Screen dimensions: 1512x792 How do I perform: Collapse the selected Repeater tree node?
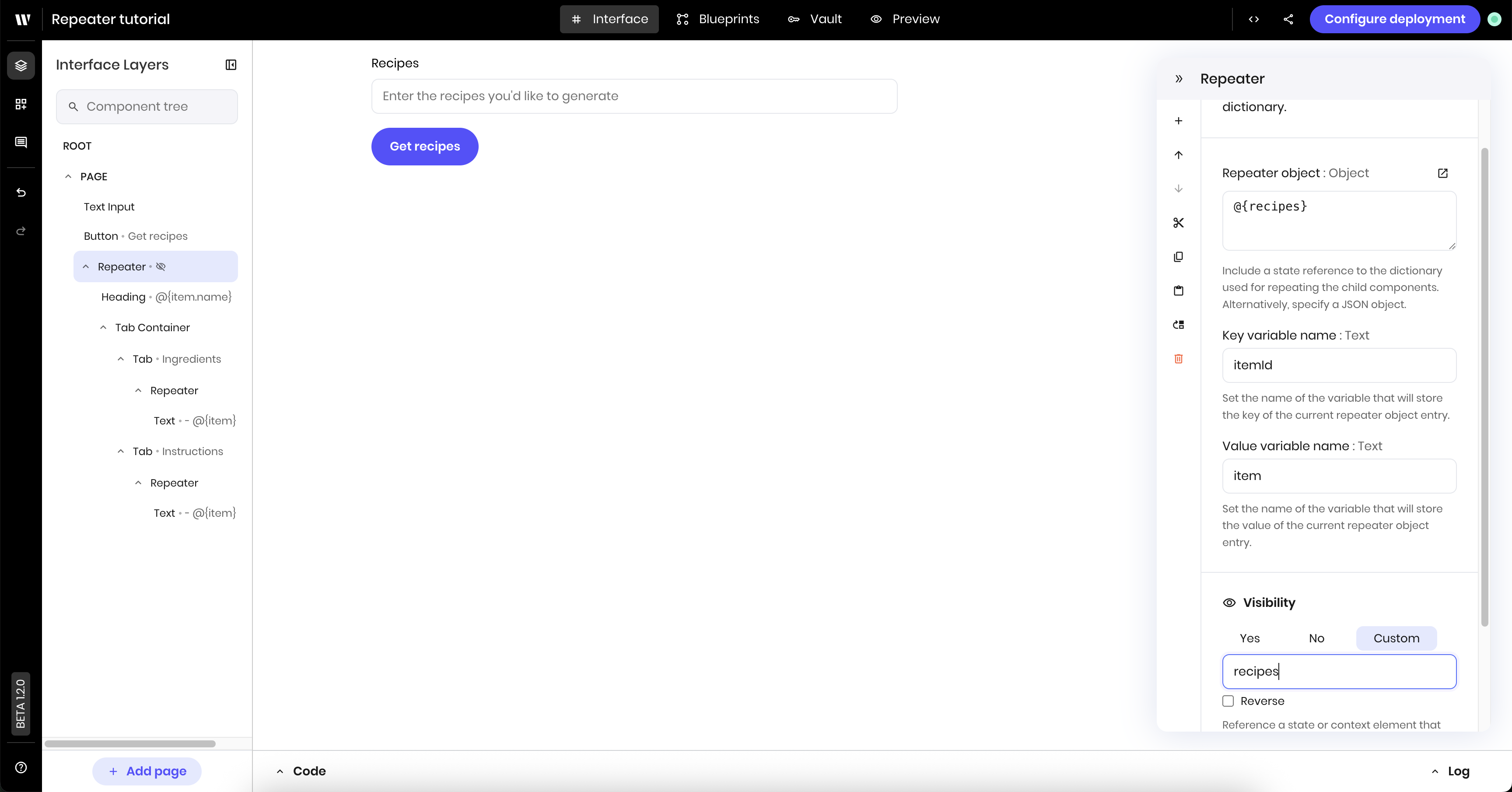pos(86,266)
